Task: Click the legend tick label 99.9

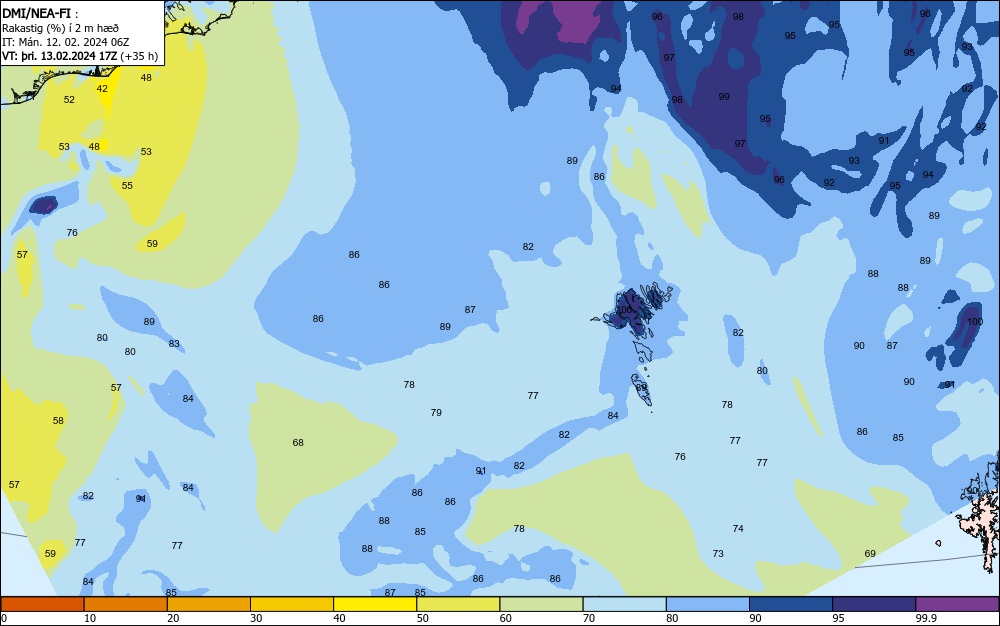Action: (x=925, y=618)
